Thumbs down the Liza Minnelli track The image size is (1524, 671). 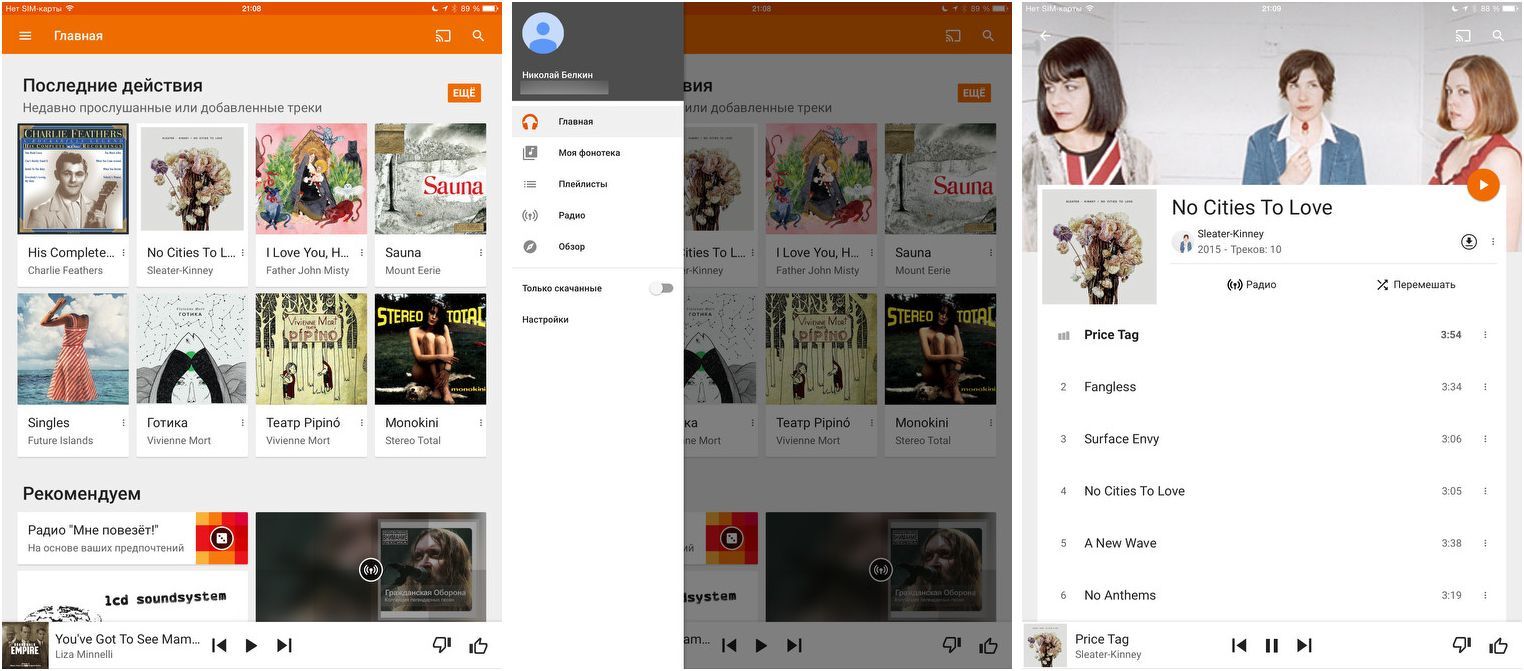click(441, 646)
